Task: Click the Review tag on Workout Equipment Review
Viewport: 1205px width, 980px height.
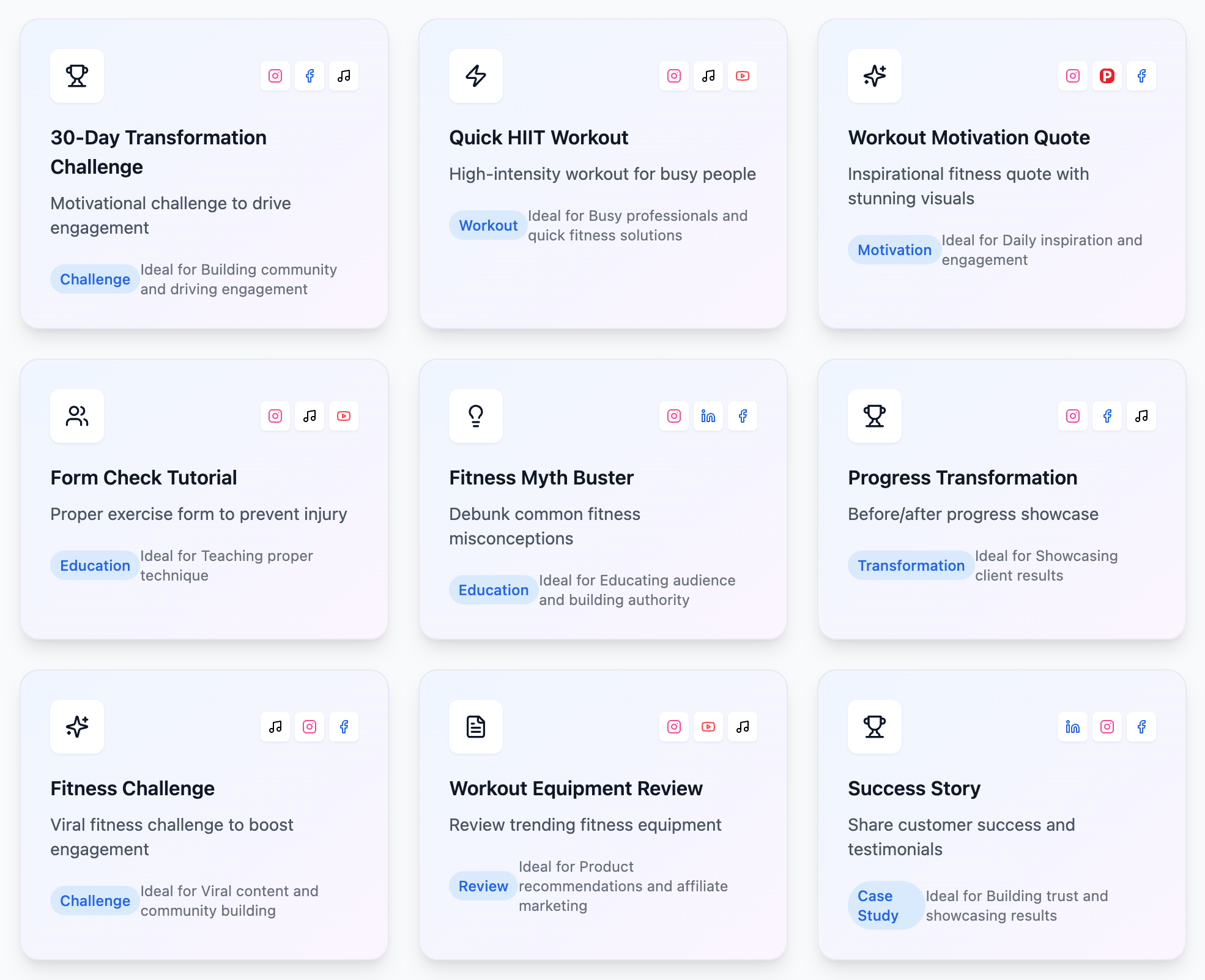Action: click(483, 886)
